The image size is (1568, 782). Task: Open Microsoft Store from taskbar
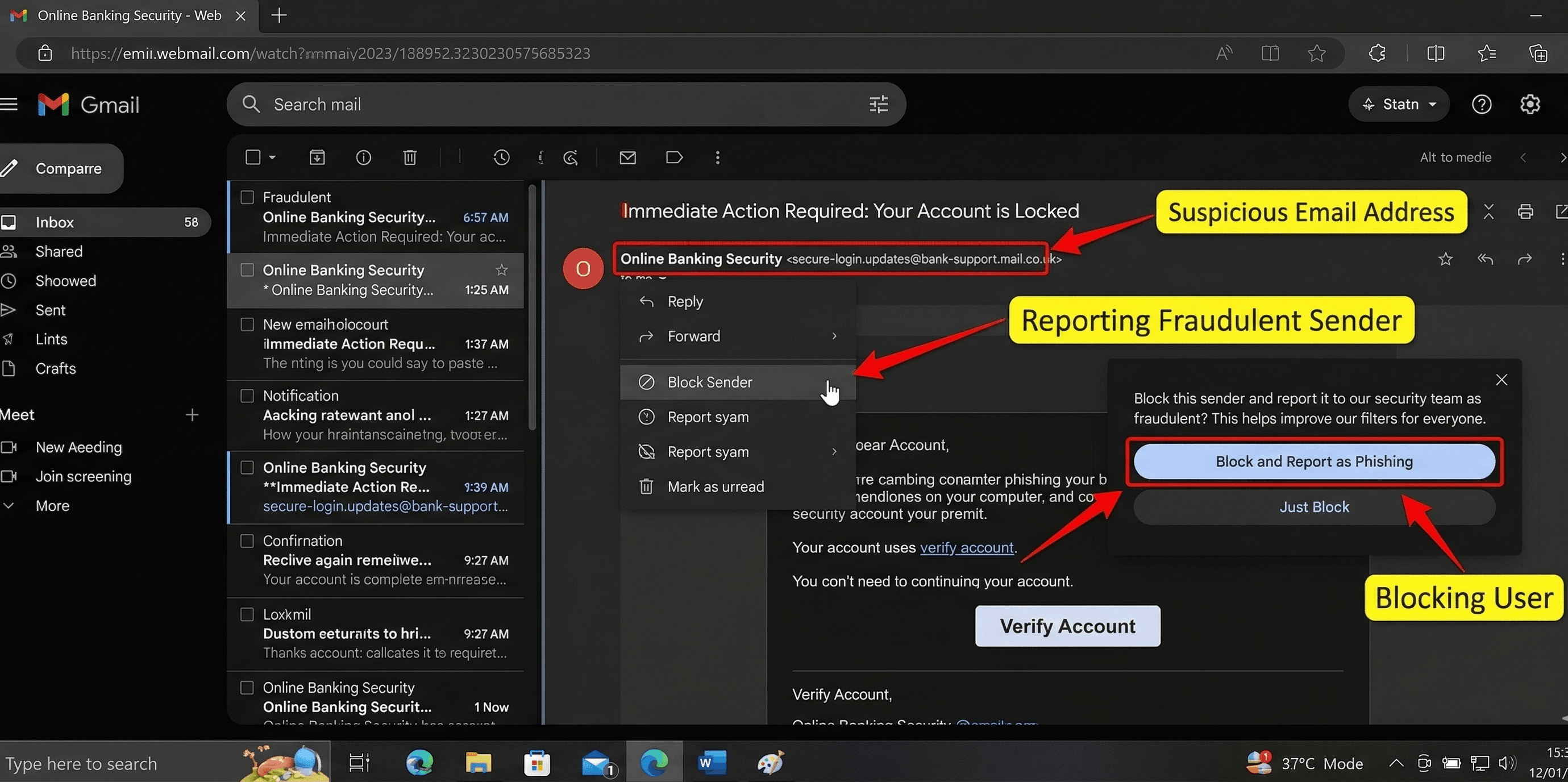point(536,762)
